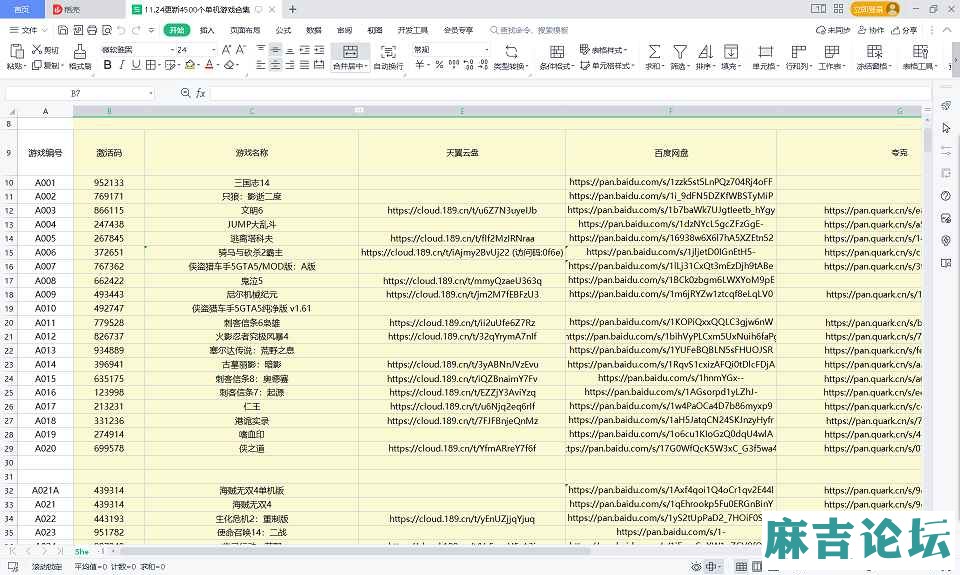The width and height of the screenshot is (960, 575).
Task: Click the horizontal scrollbar at the bottom
Action: [x=355, y=551]
